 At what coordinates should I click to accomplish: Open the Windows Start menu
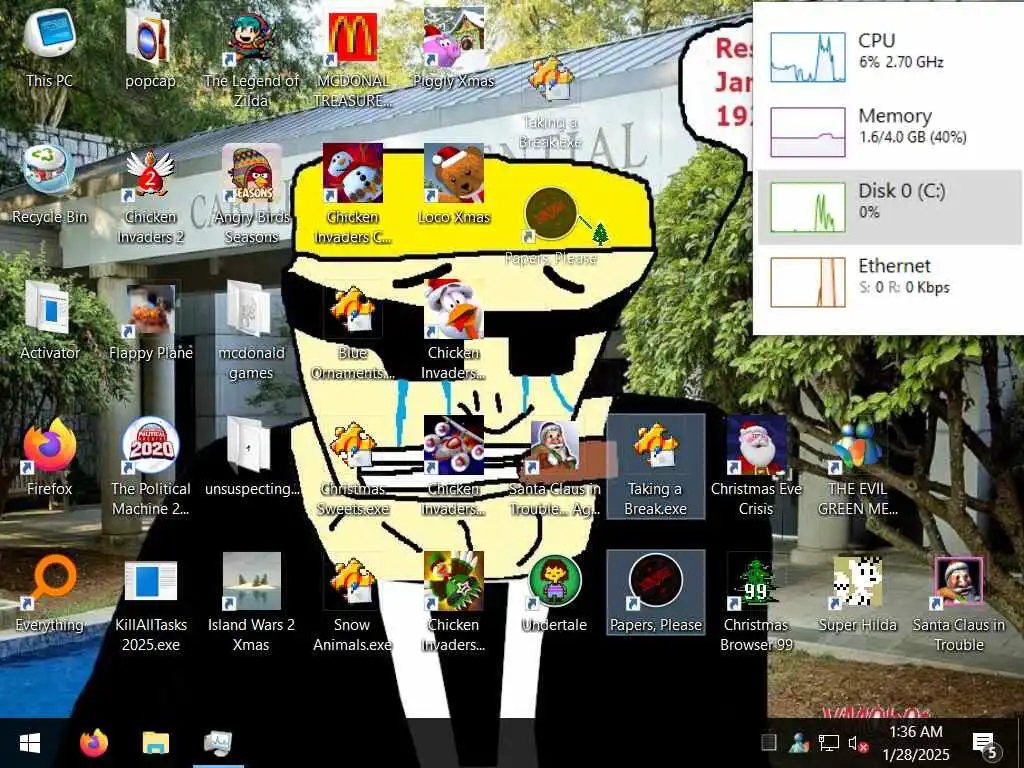tap(30, 743)
